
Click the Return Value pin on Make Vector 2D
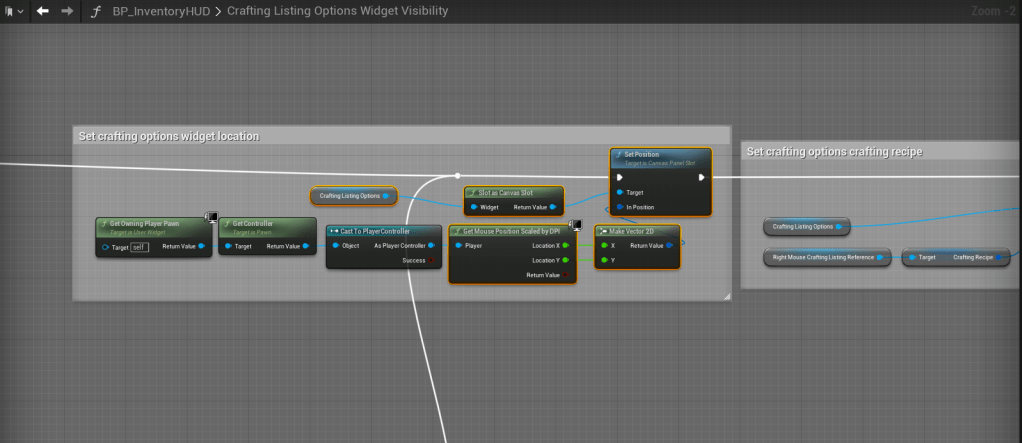pos(669,246)
